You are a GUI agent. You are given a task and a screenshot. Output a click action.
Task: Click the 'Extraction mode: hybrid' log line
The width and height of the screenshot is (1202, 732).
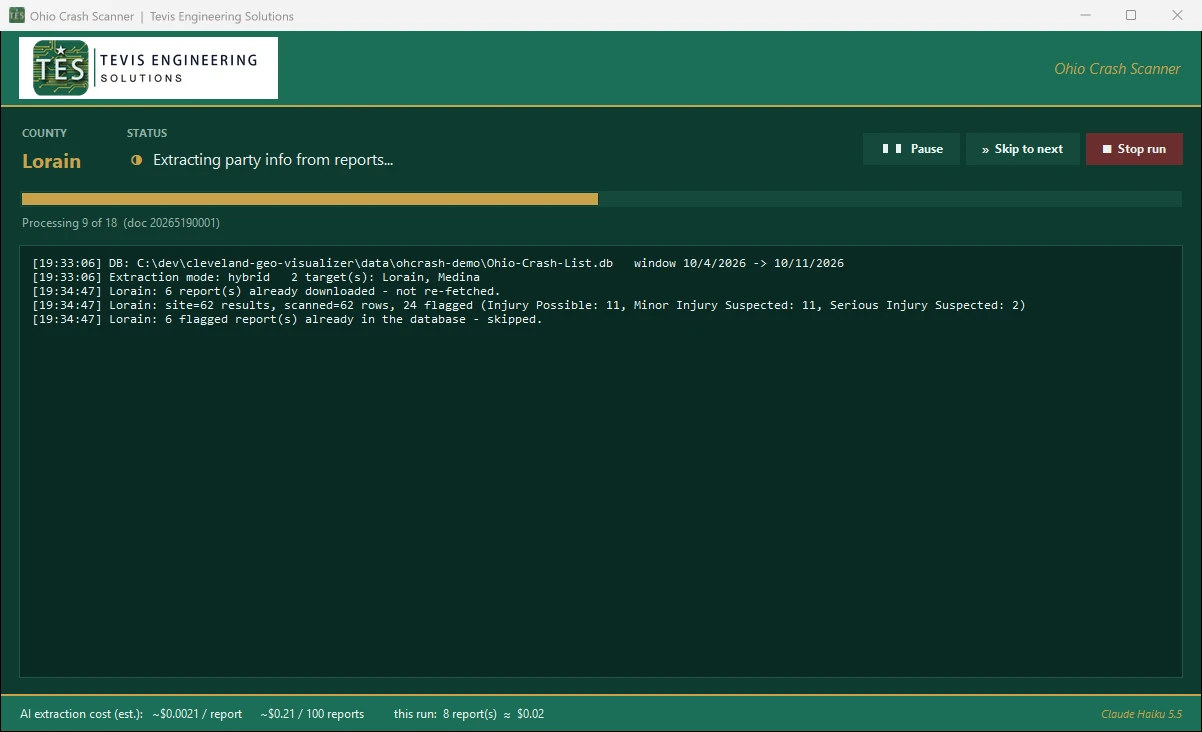pos(256,277)
